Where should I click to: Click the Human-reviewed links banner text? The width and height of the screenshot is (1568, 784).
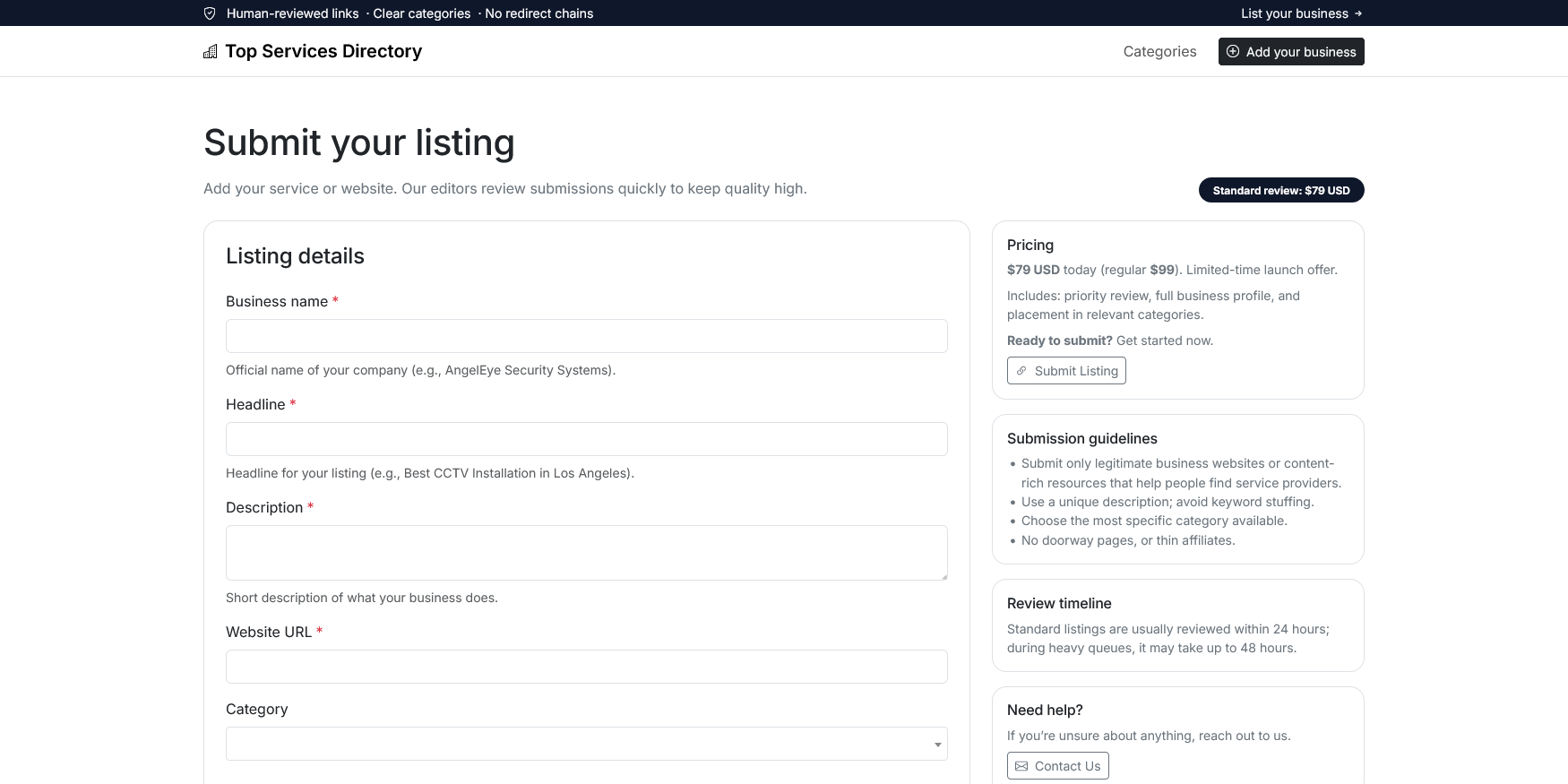[x=292, y=13]
